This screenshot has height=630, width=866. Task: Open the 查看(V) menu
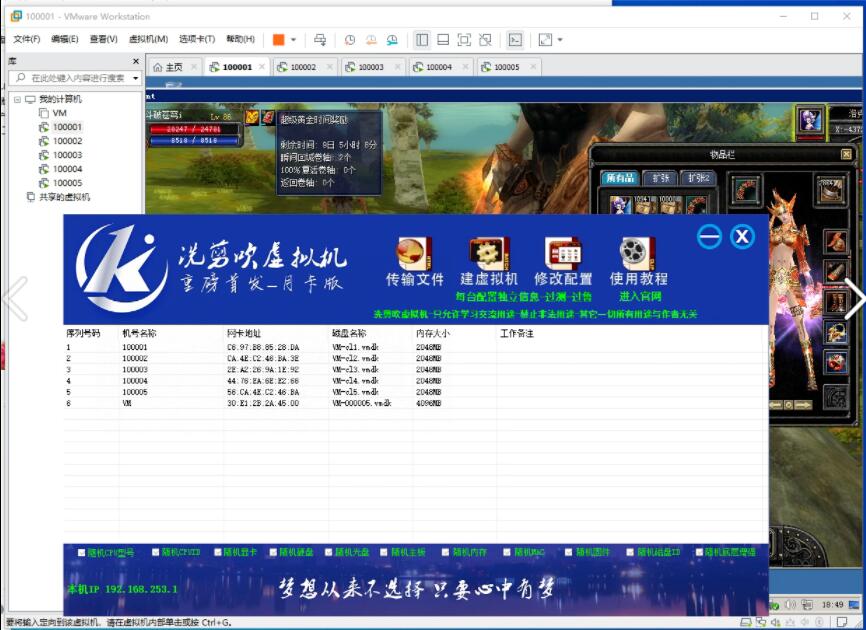pyautogui.click(x=104, y=39)
